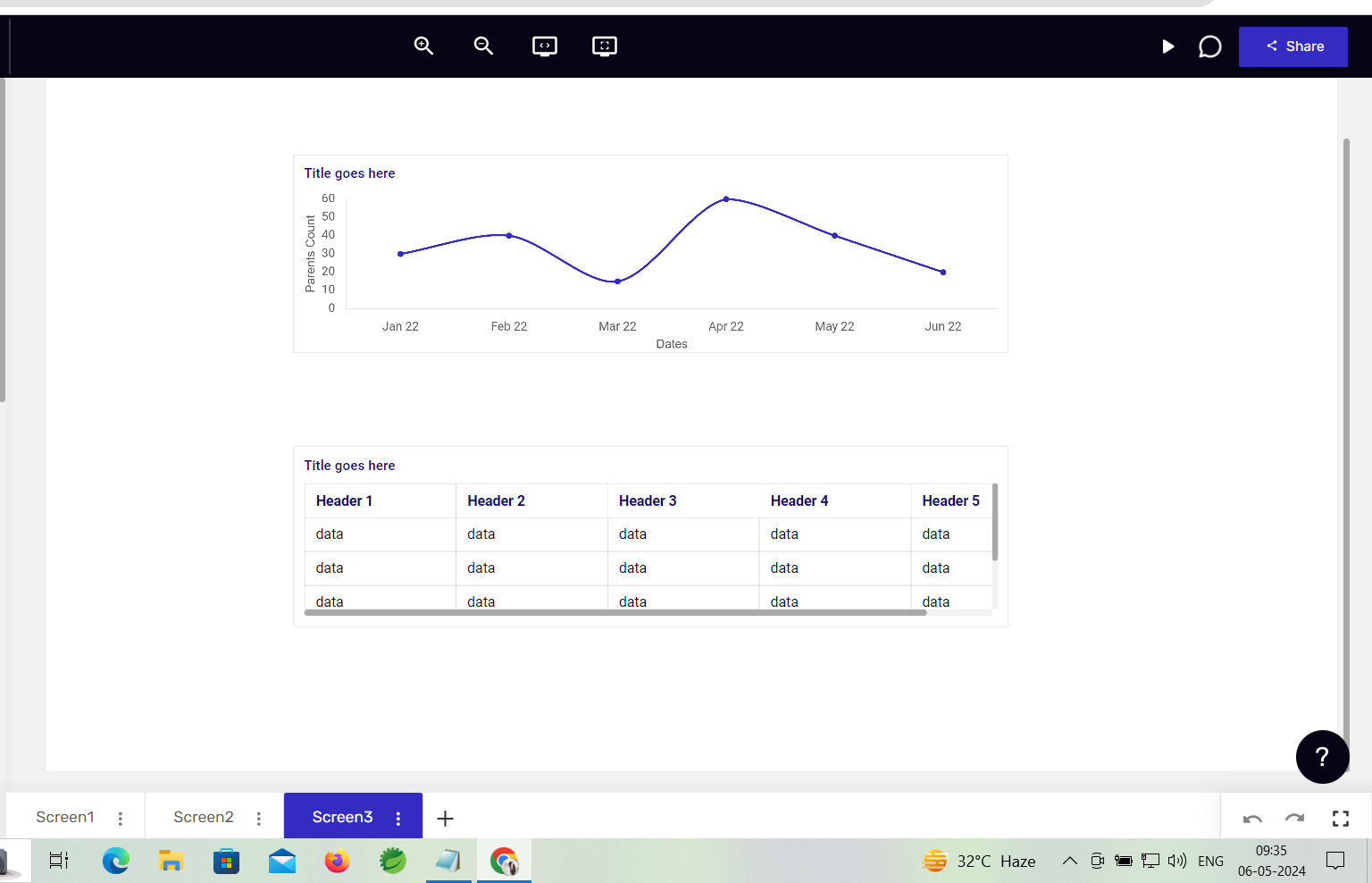Open Microsoft Edge from the taskbar
This screenshot has height=883, width=1372.
(x=115, y=861)
